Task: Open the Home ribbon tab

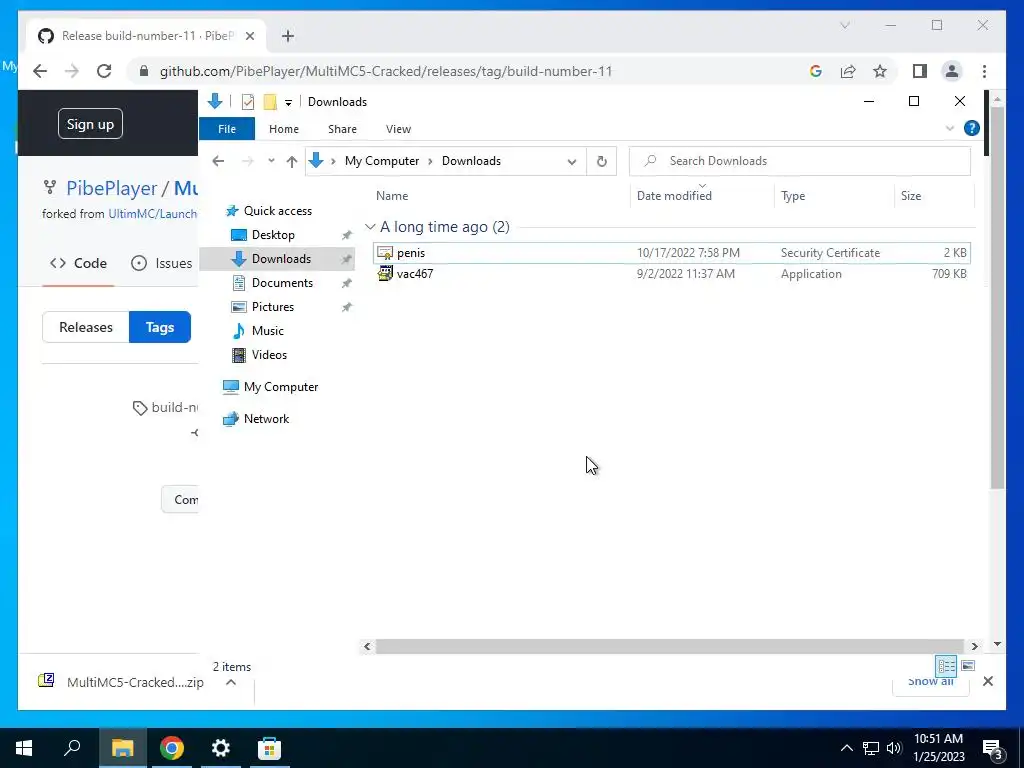Action: click(x=283, y=129)
